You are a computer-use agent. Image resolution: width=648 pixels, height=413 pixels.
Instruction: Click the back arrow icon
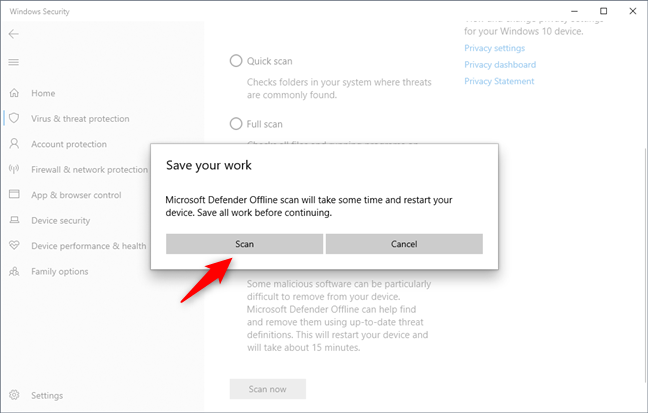[x=14, y=34]
